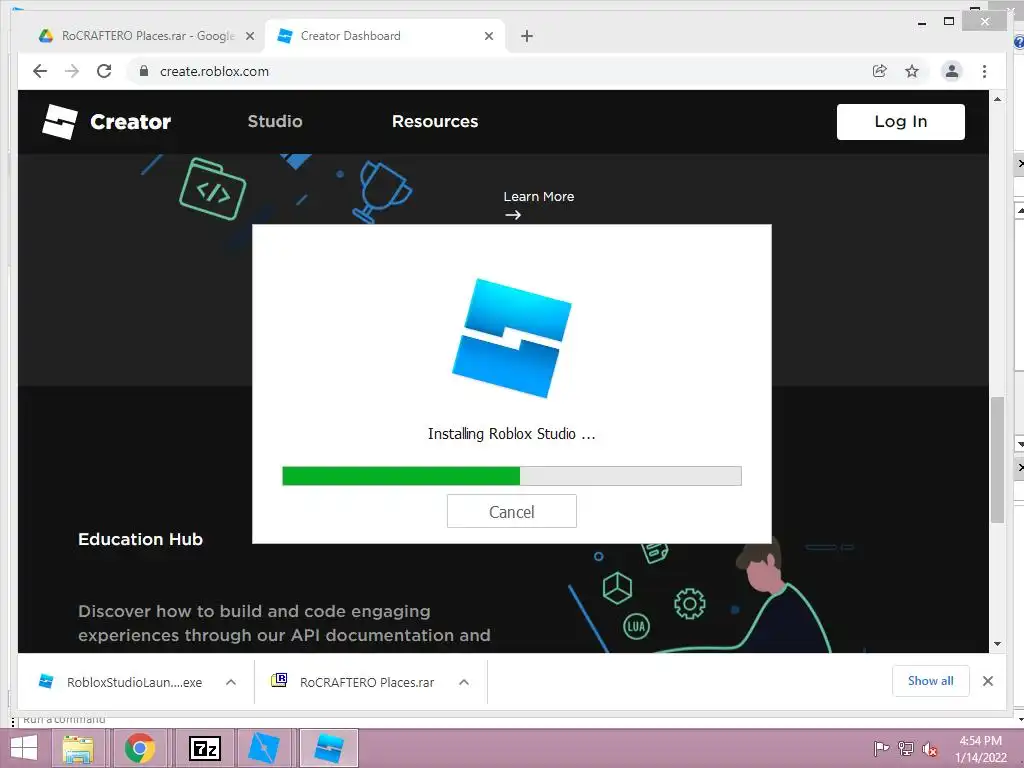1024x768 pixels.
Task: Open downloaded RobloxStudioLauncher exe file
Action: coord(135,682)
